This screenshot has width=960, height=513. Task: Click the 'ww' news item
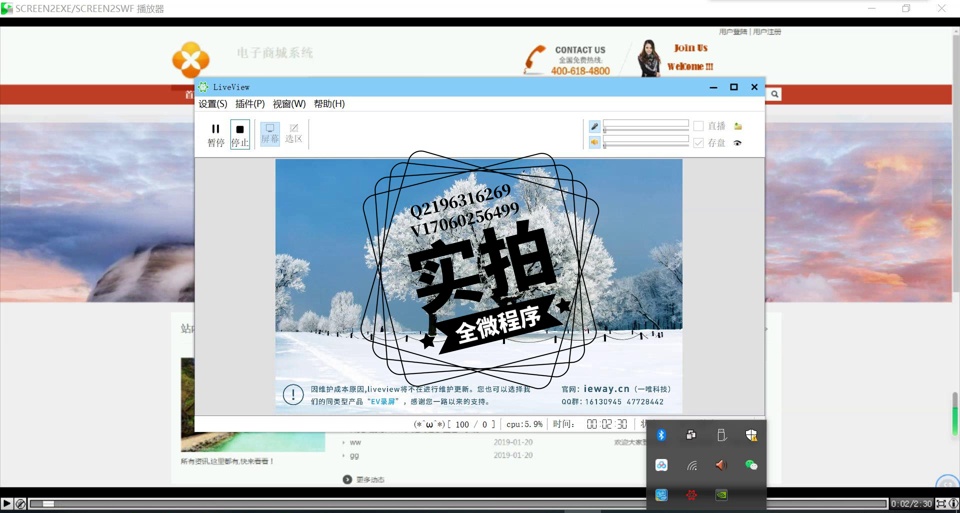[x=355, y=442]
